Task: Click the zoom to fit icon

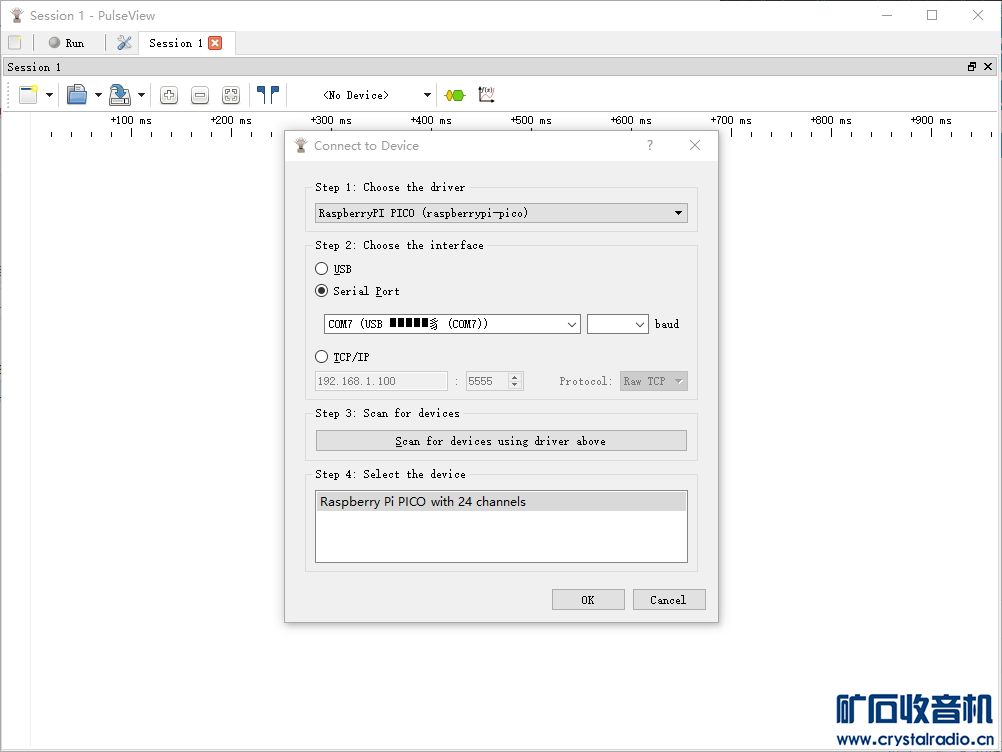Action: tap(231, 95)
